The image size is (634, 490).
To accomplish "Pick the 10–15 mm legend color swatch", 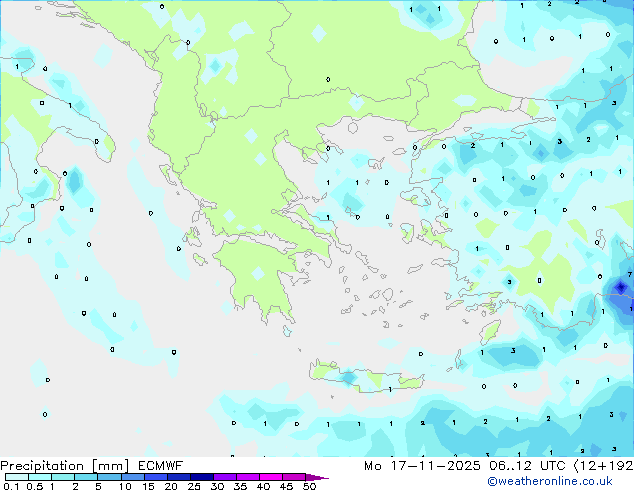I will pos(132,477).
